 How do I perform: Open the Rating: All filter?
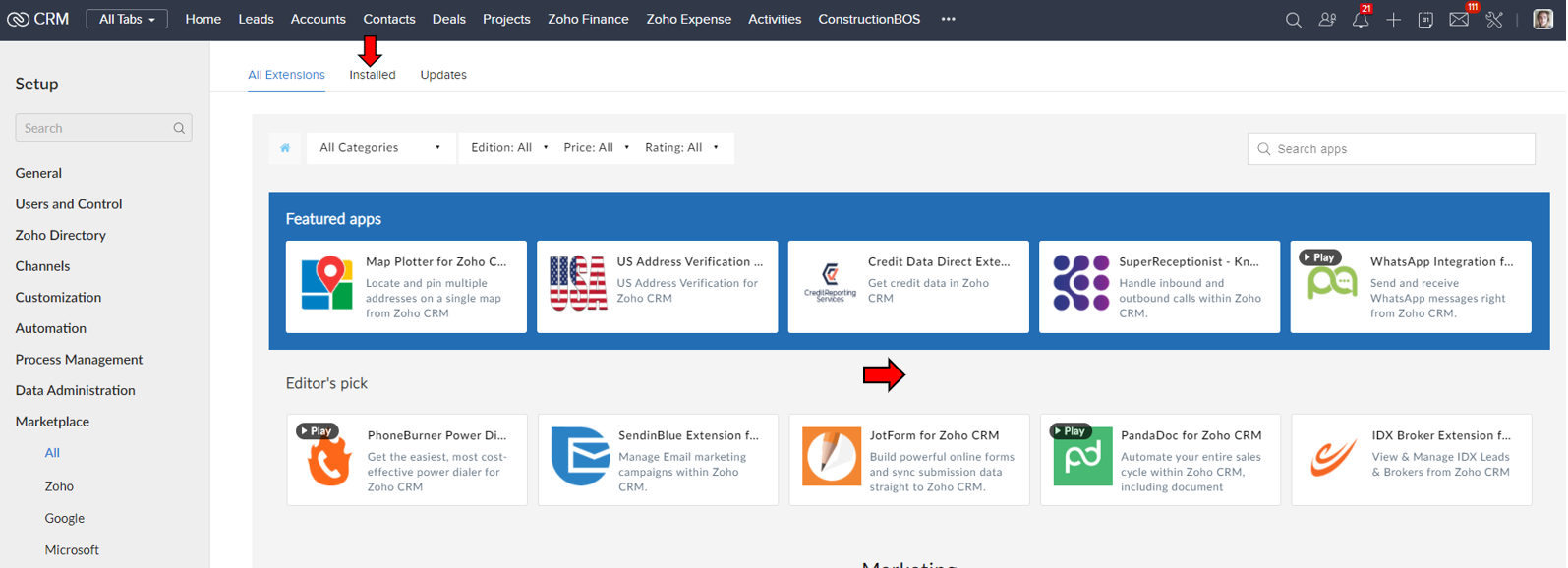coord(681,148)
